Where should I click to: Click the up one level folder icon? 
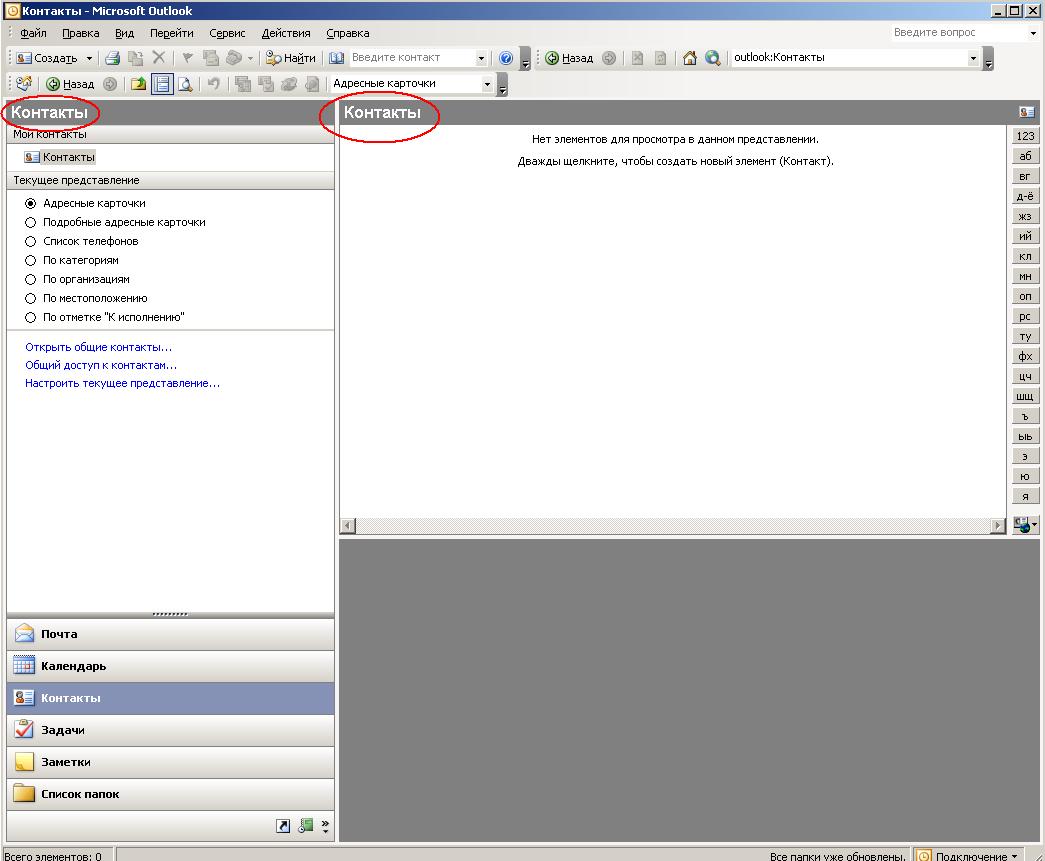pyautogui.click(x=139, y=84)
